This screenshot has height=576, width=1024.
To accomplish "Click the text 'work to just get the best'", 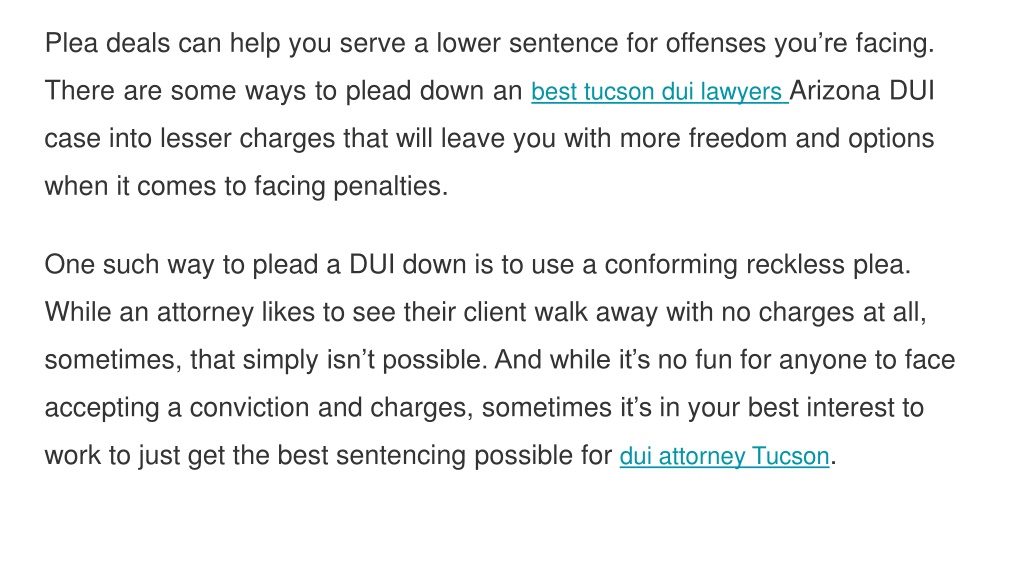I will (x=186, y=456).
